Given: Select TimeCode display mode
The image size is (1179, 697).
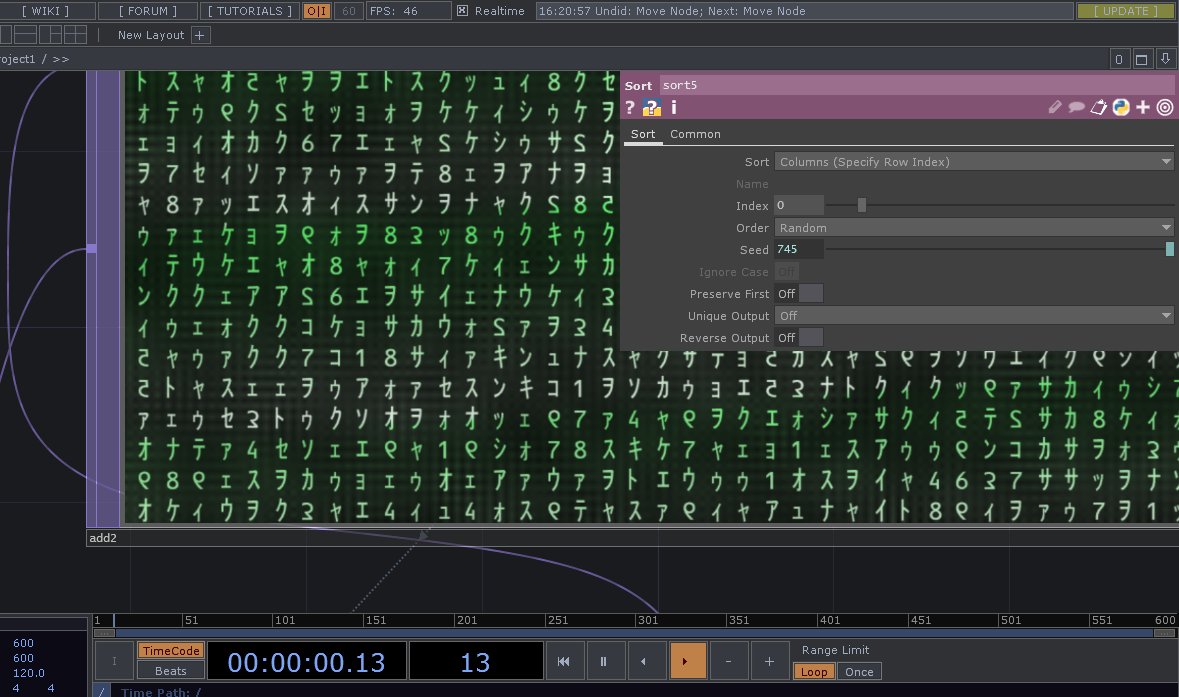Looking at the screenshot, I should 171,650.
